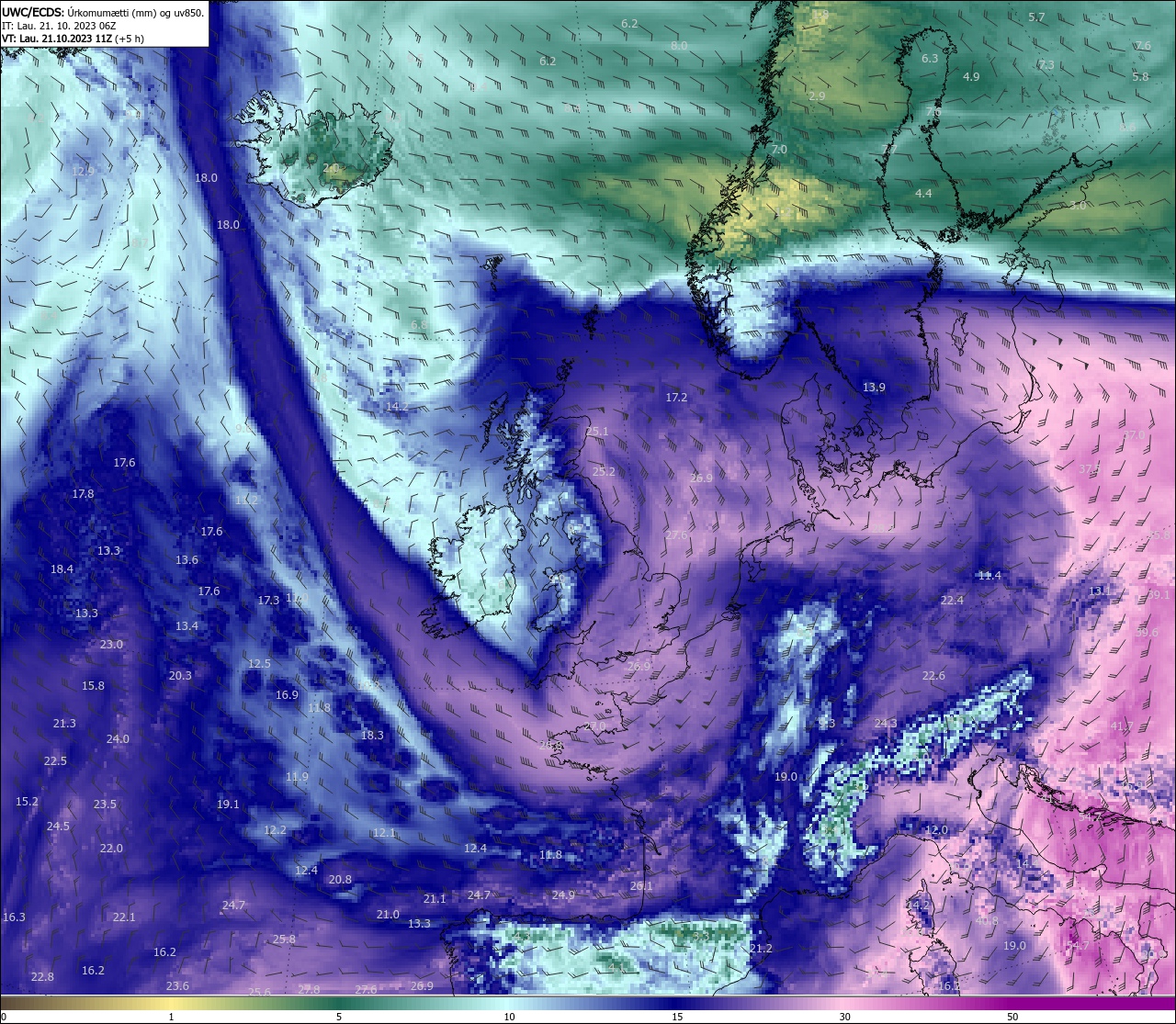
Task: Click the map value '17.8'
Action: click(x=83, y=494)
